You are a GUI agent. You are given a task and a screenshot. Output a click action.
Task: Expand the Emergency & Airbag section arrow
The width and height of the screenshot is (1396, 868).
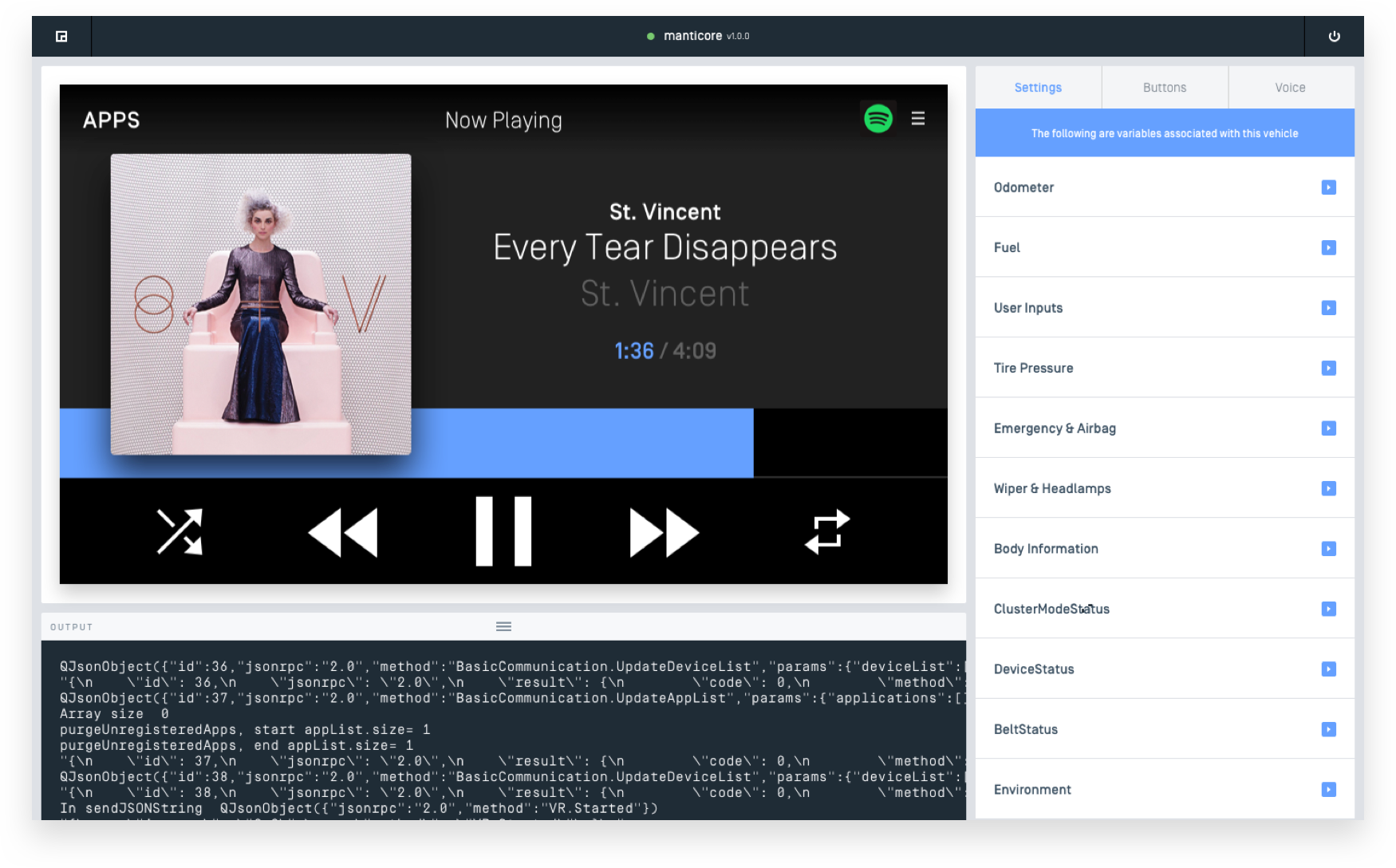pyautogui.click(x=1328, y=428)
